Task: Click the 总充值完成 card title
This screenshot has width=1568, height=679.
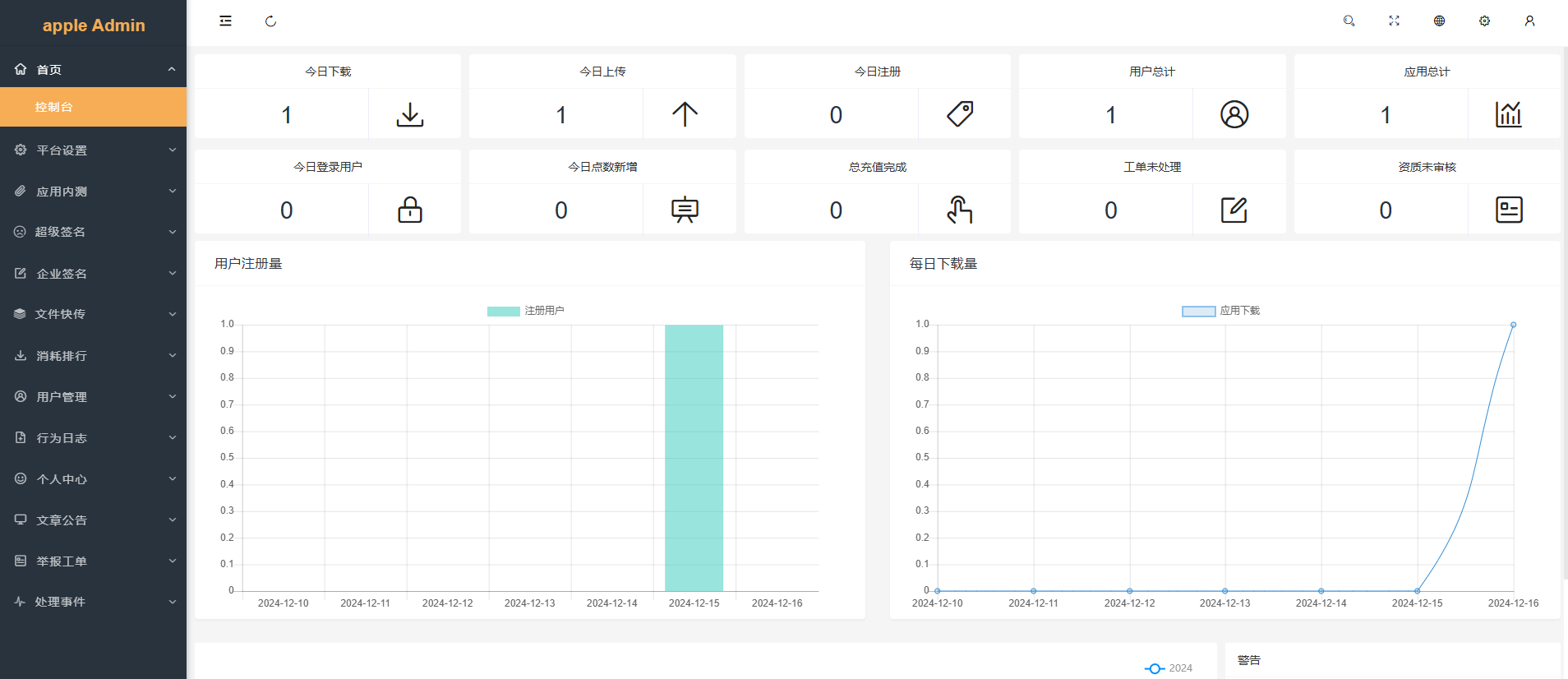Action: 878,167
